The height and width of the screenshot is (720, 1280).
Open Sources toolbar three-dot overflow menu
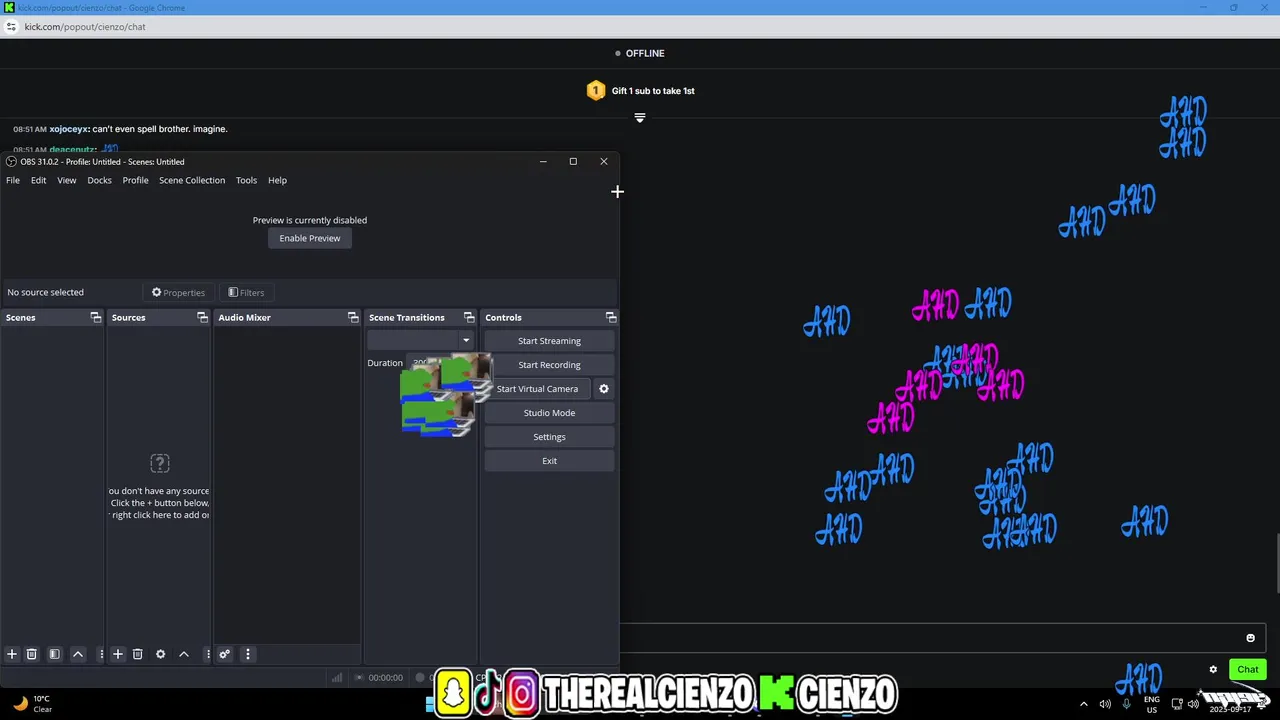(207, 654)
